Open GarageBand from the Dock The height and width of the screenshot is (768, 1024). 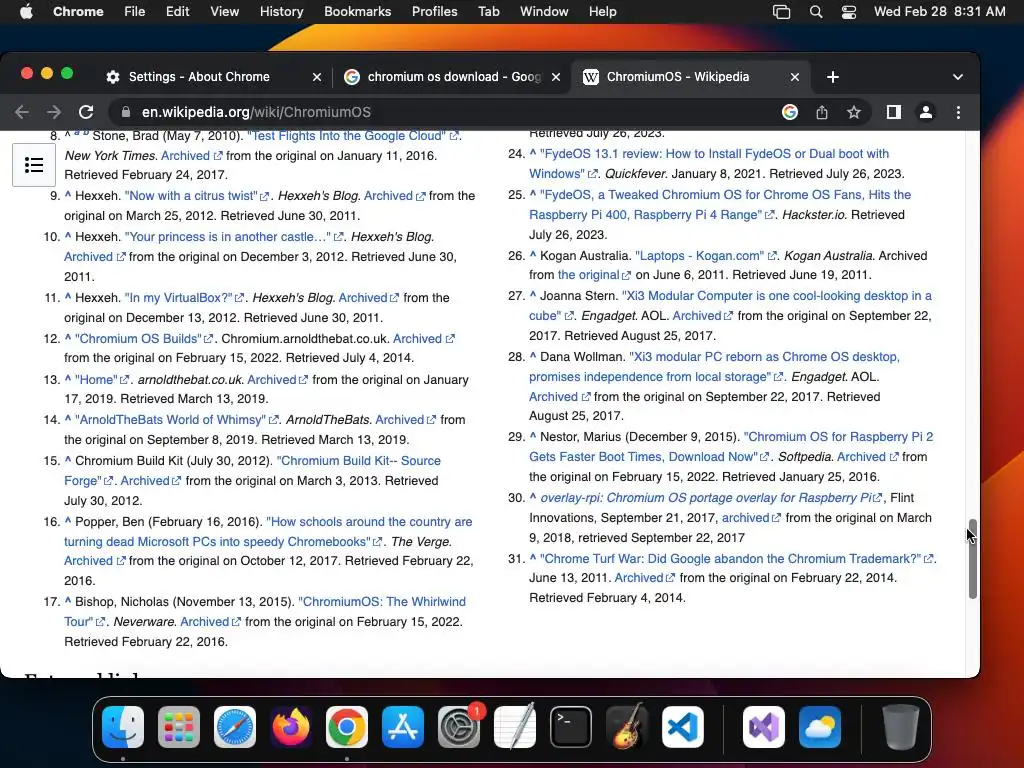pos(627,727)
